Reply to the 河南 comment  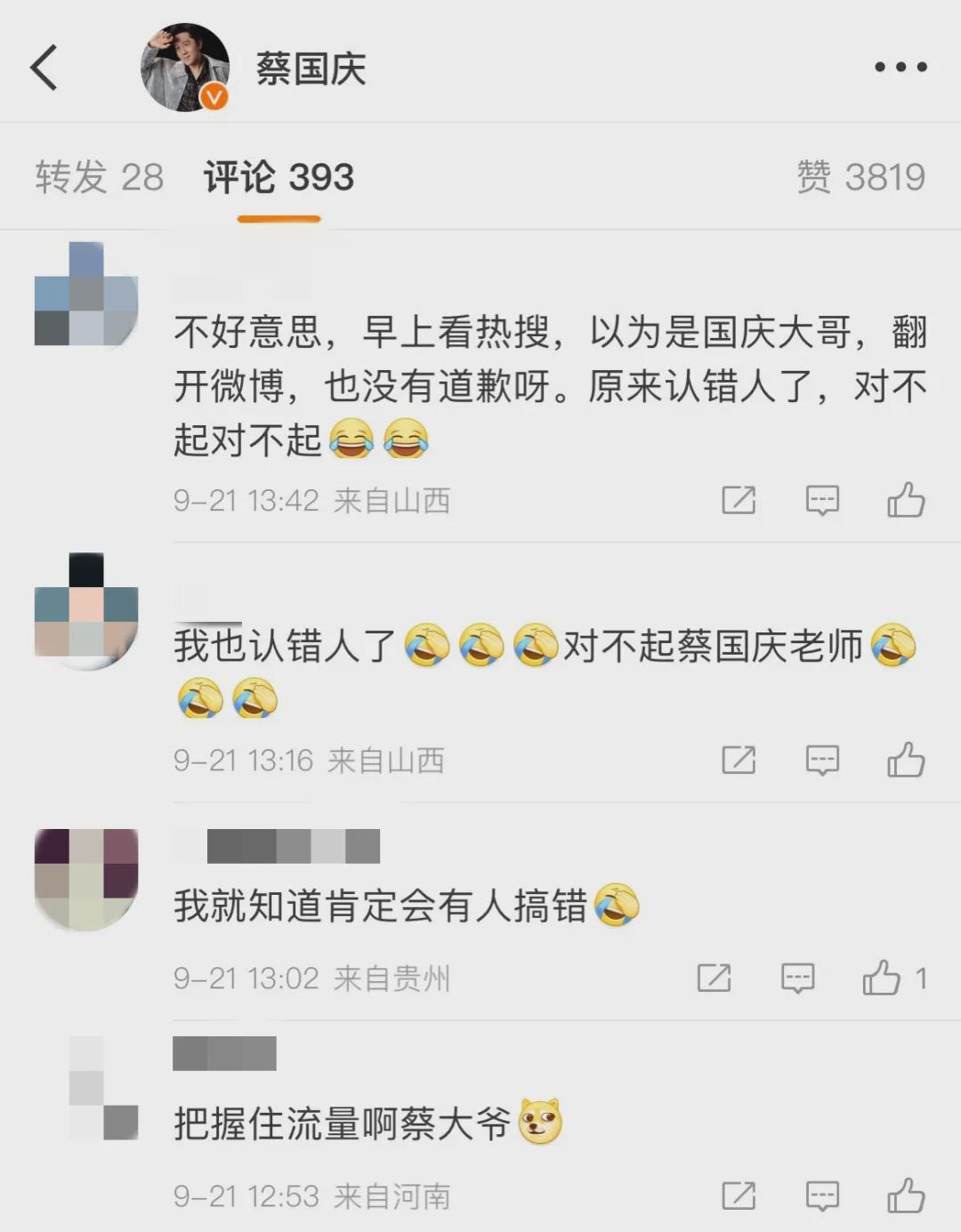coord(822,1196)
